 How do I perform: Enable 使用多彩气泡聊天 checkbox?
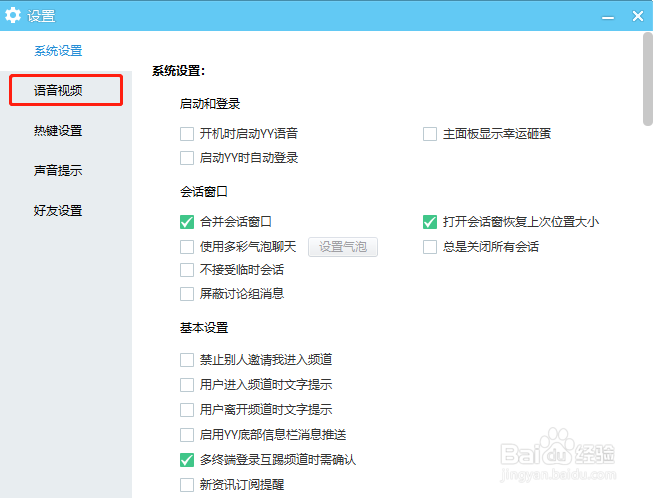coord(187,247)
